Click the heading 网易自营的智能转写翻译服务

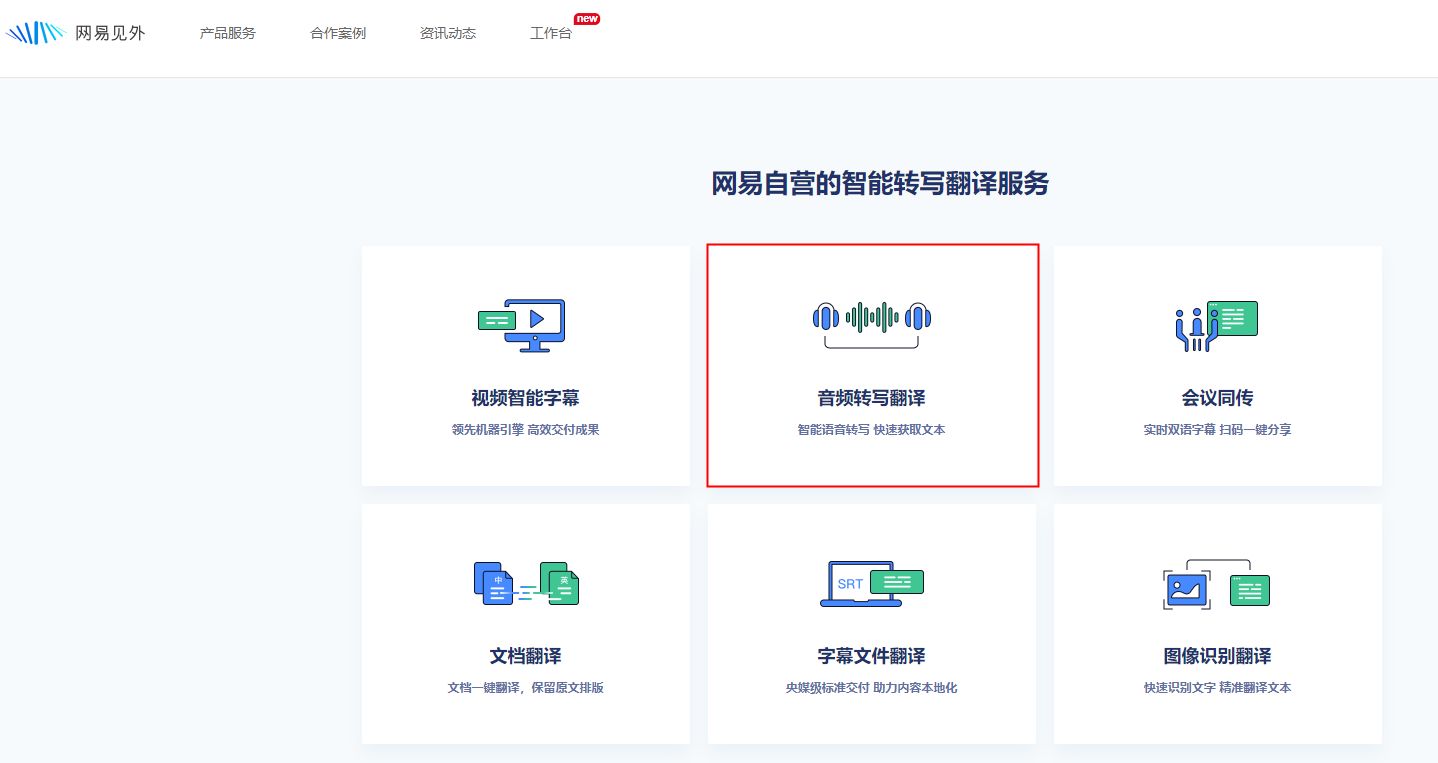tap(880, 184)
